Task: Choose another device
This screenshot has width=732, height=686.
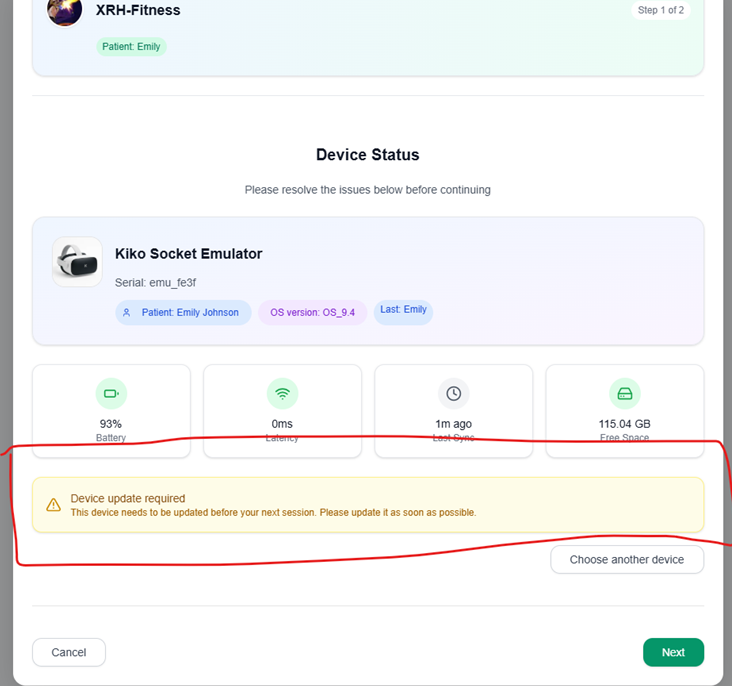Action: (x=627, y=559)
